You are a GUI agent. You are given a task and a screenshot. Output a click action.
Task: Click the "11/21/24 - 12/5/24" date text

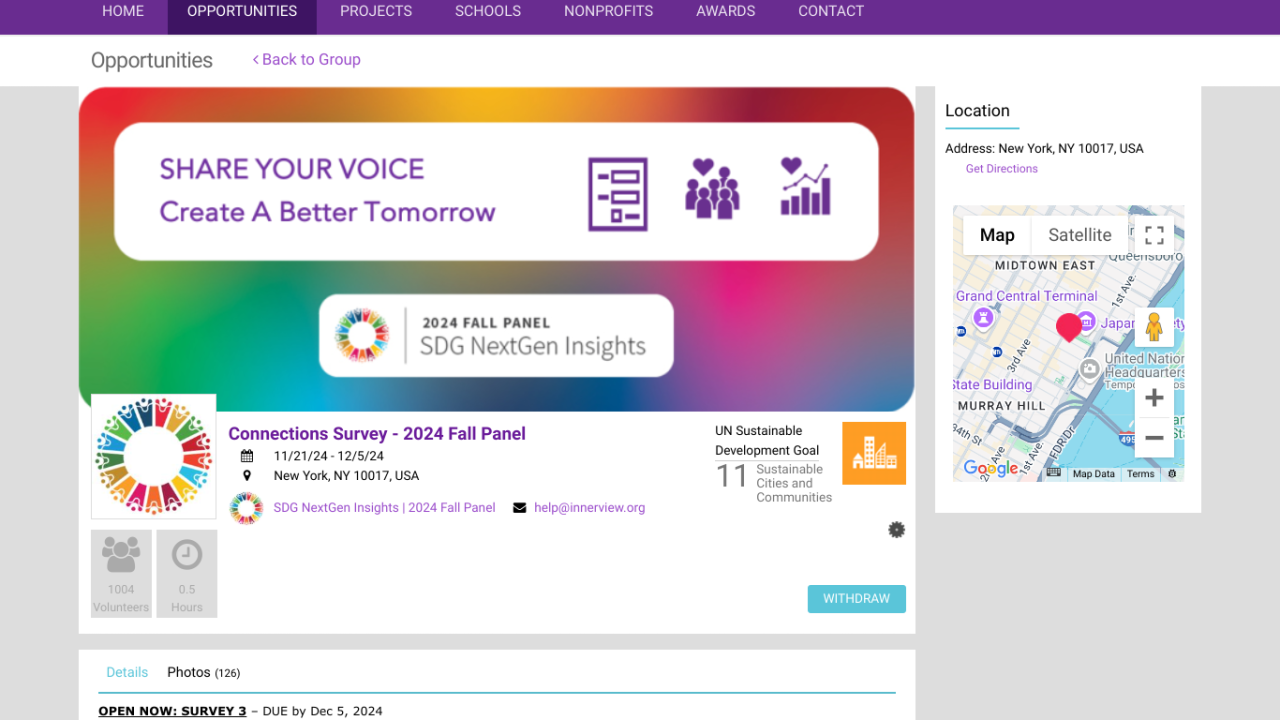[x=329, y=456]
